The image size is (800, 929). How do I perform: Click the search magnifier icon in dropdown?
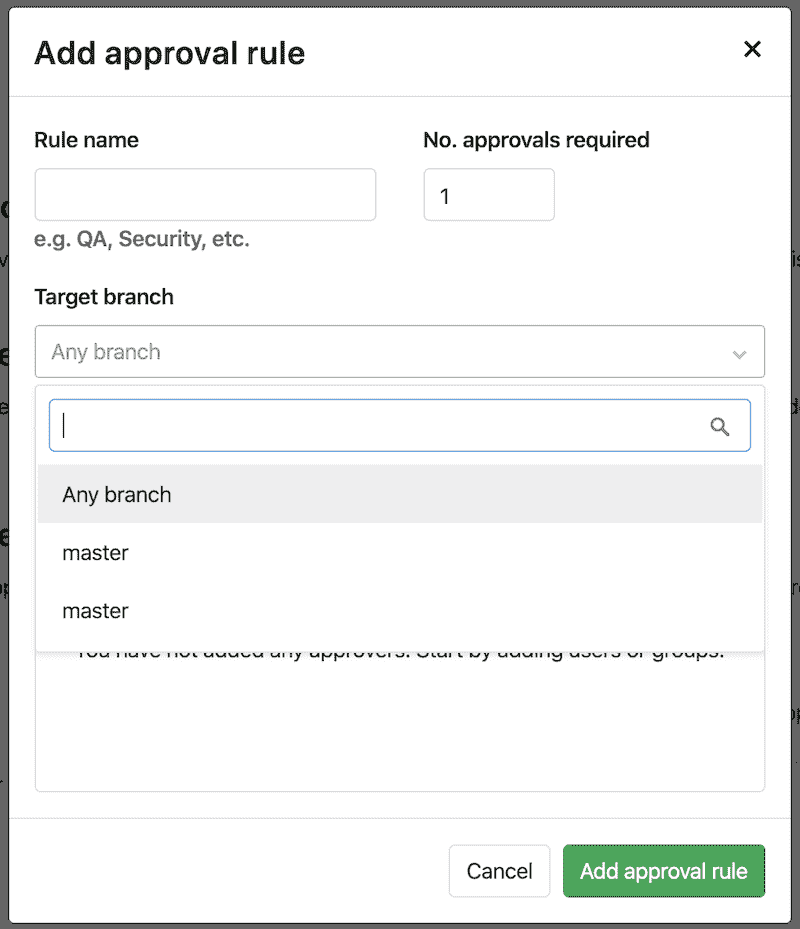[720, 427]
